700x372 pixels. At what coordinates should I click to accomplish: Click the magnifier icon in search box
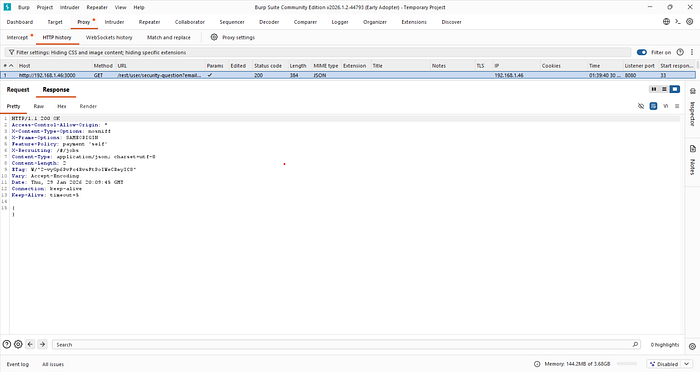pyautogui.click(x=635, y=344)
